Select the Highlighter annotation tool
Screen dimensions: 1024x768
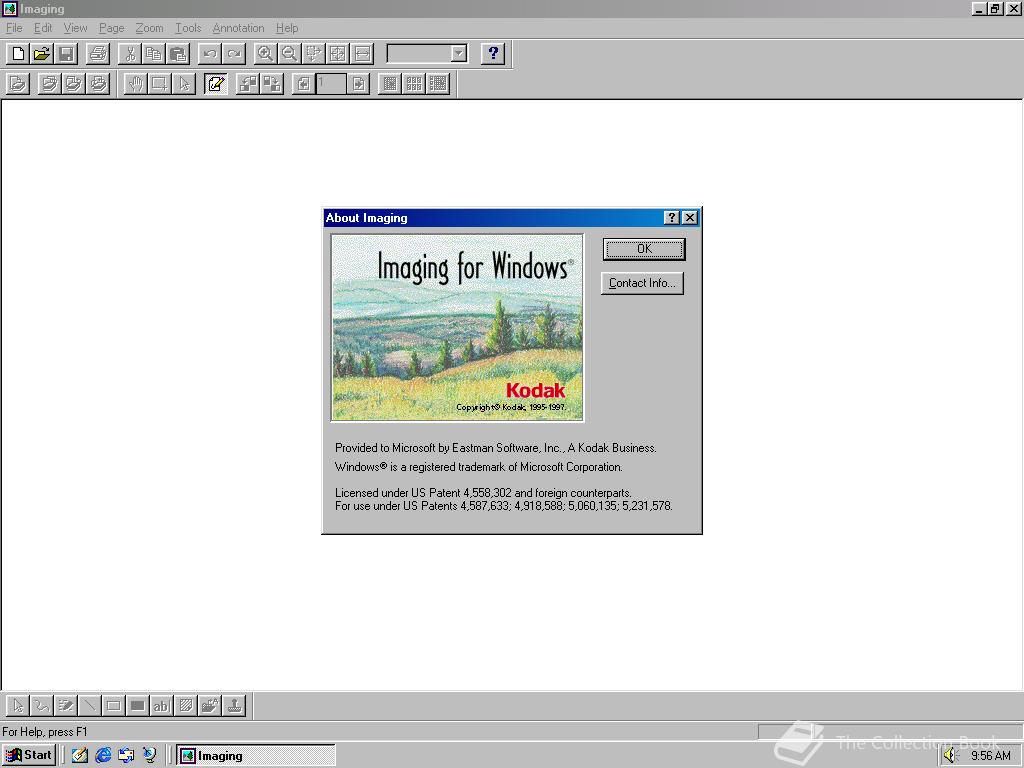[66, 706]
